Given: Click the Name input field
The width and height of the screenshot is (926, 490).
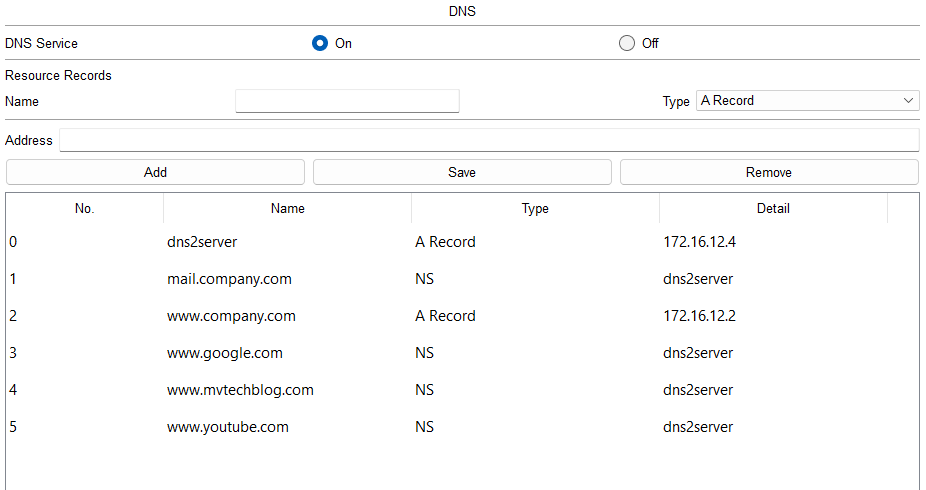Looking at the screenshot, I should (x=347, y=101).
